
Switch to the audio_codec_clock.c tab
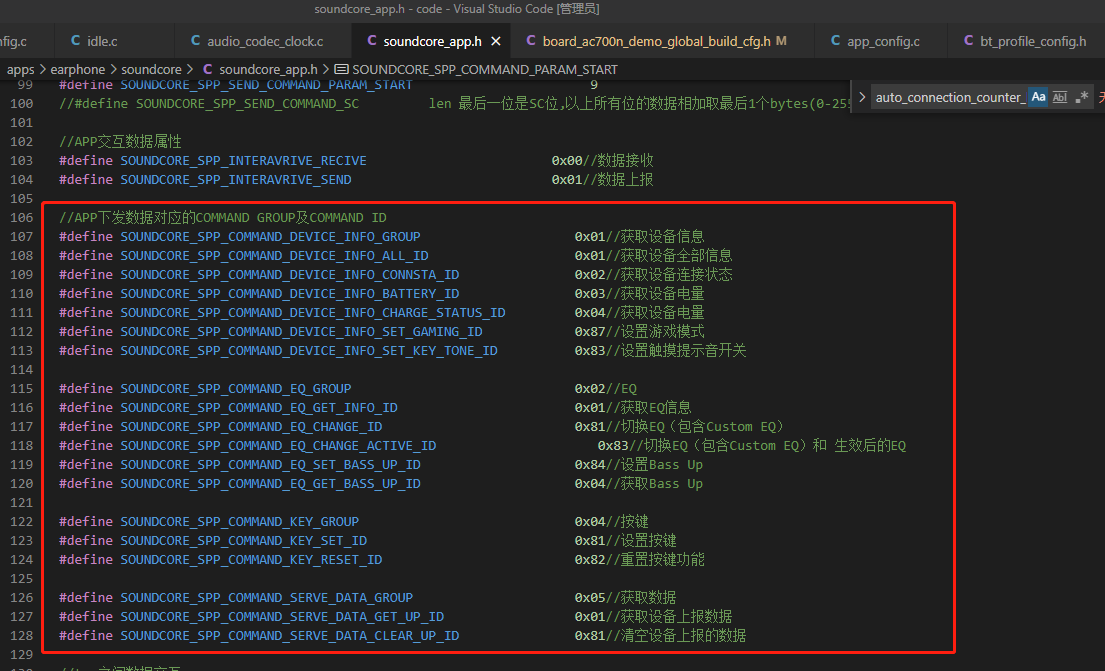tap(265, 41)
